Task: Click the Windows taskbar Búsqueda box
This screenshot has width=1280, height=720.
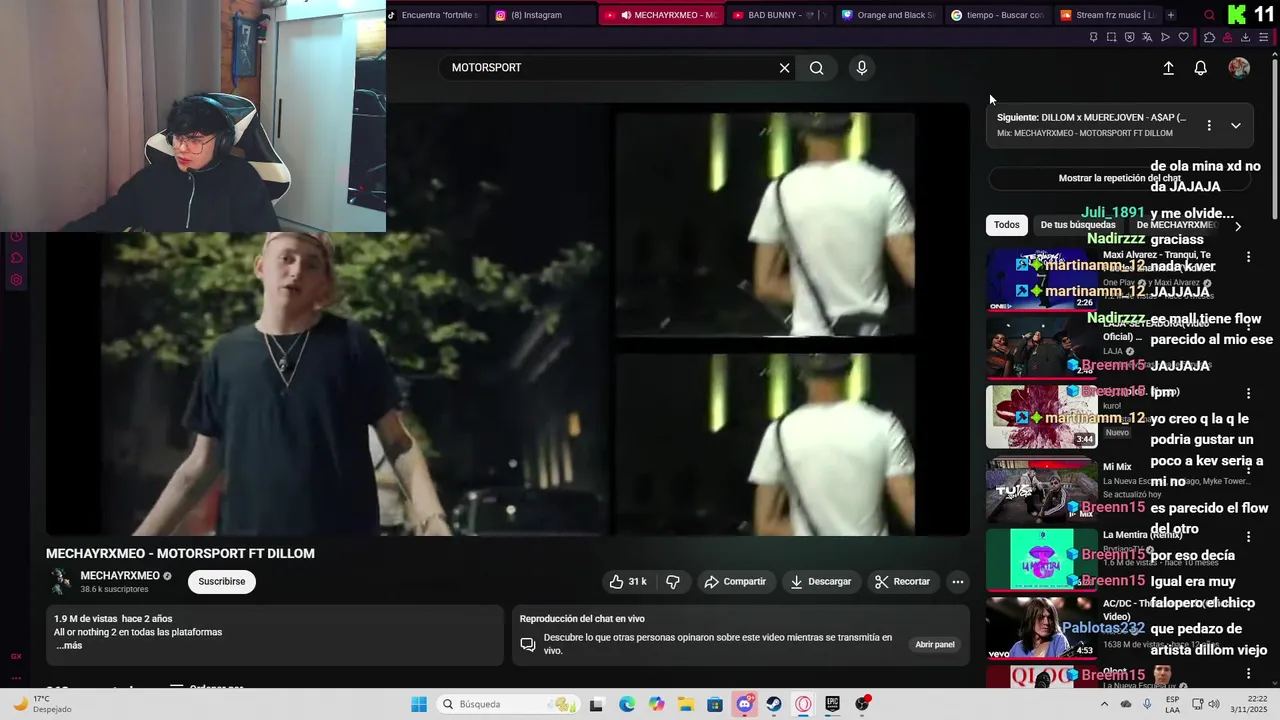Action: tap(510, 704)
